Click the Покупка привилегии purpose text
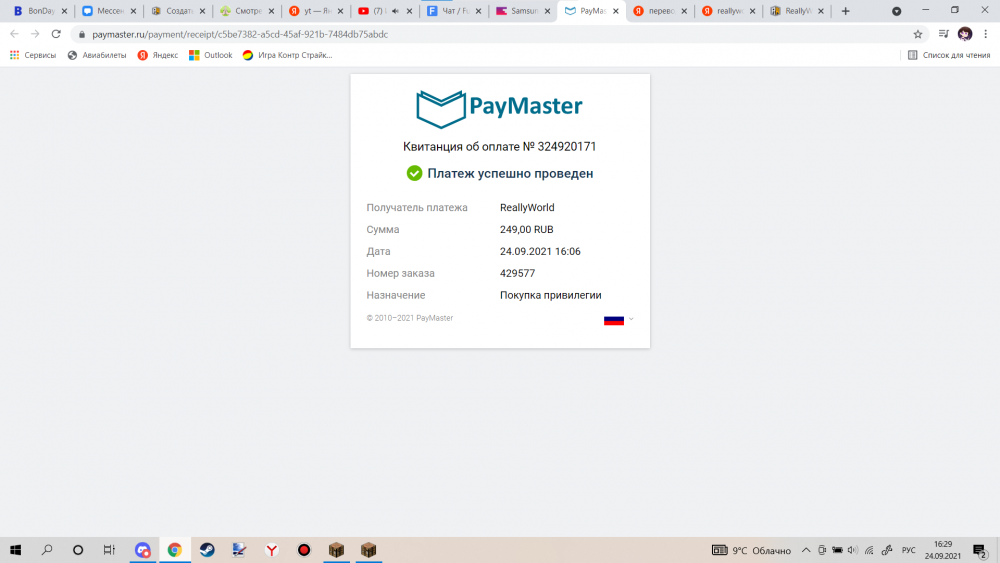Screen dimensions: 1000x563 click(550, 295)
